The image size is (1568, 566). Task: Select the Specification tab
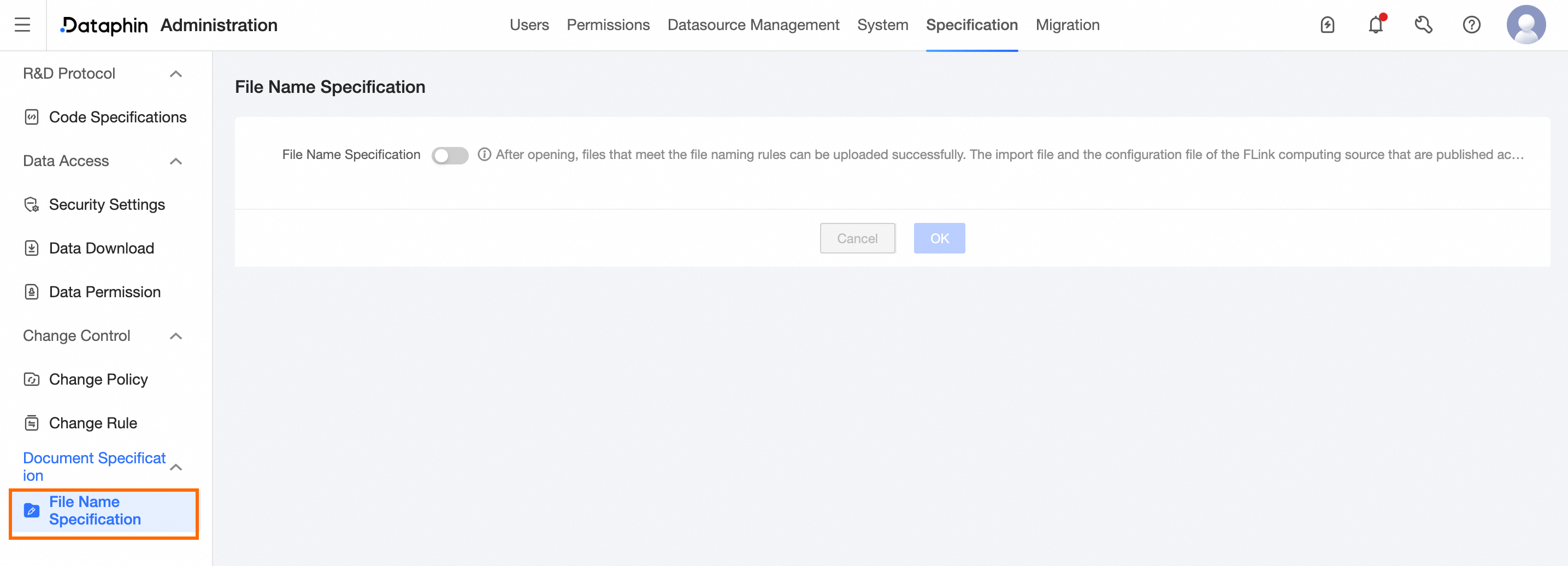971,25
